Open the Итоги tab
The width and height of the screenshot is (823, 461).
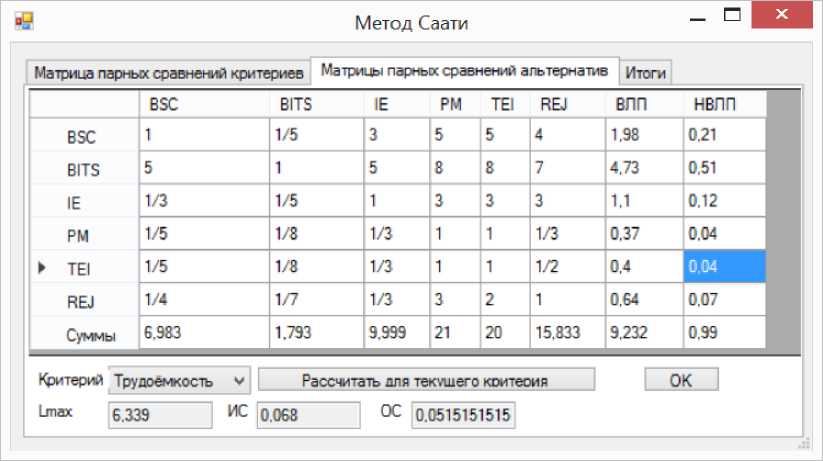(x=647, y=73)
